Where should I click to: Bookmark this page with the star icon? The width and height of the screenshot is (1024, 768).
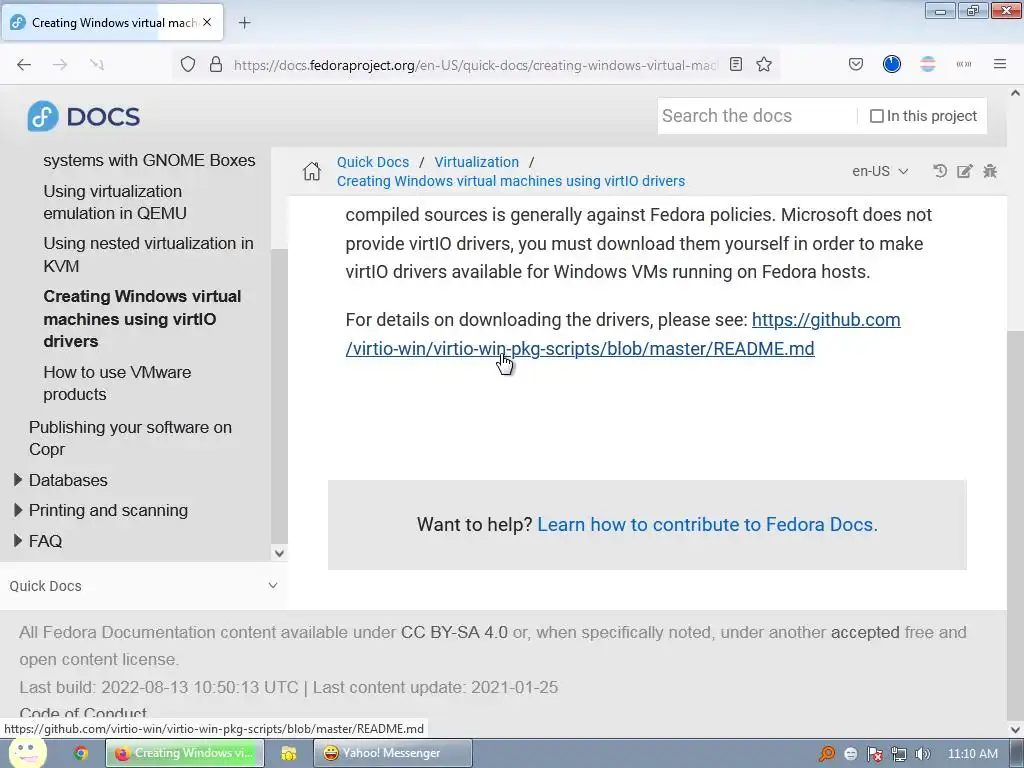click(764, 65)
